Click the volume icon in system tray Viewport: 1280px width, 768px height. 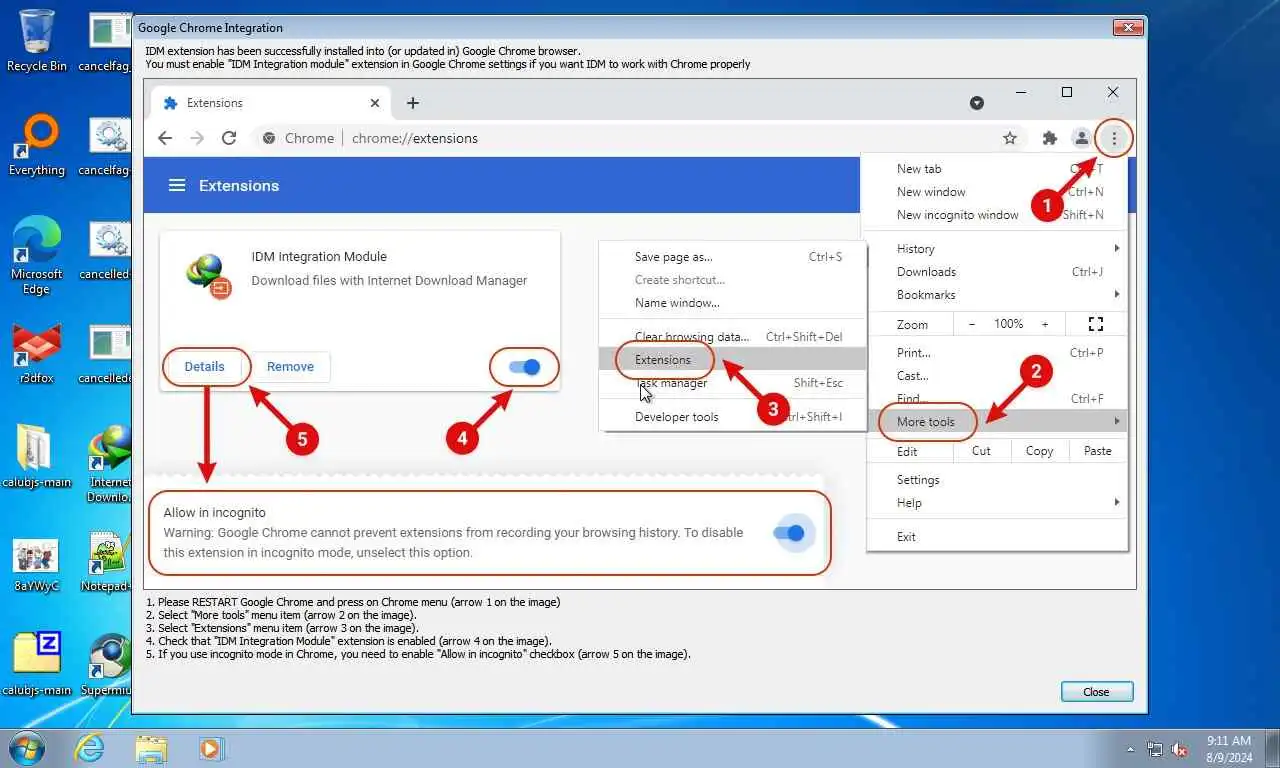pos(1179,748)
